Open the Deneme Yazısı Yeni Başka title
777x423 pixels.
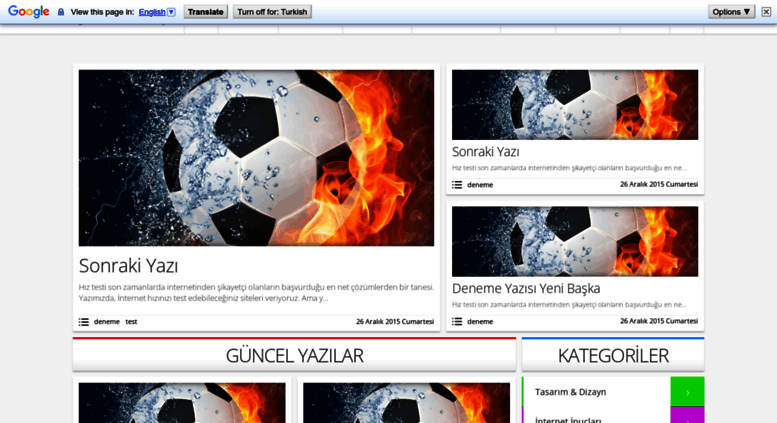point(526,288)
